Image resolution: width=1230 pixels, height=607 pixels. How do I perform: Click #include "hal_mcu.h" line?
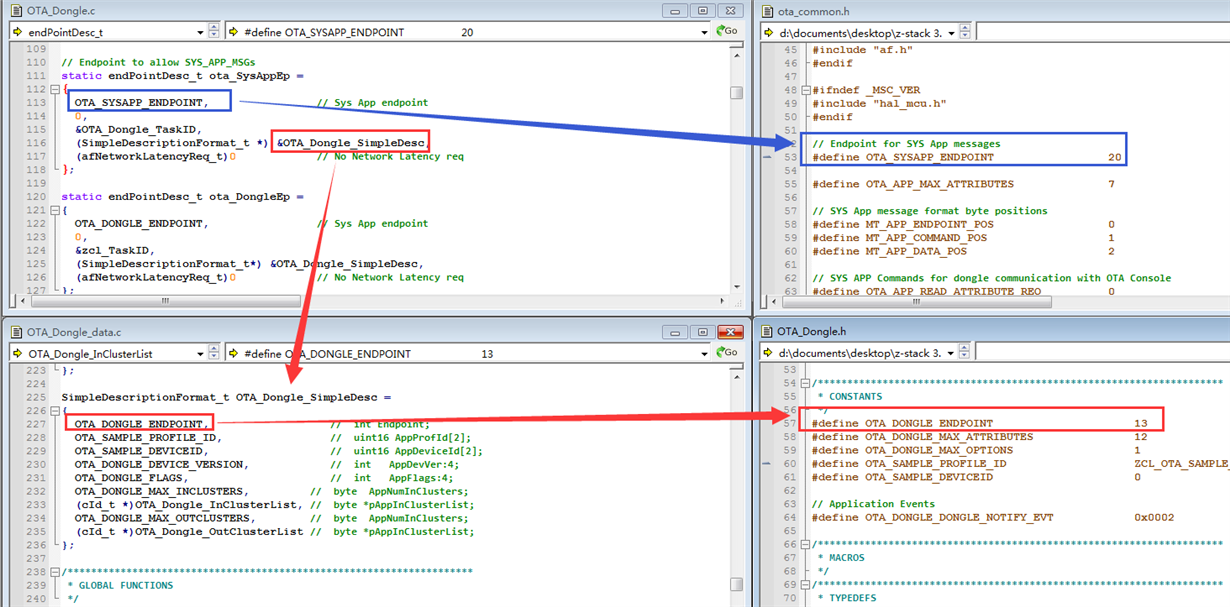[x=879, y=103]
